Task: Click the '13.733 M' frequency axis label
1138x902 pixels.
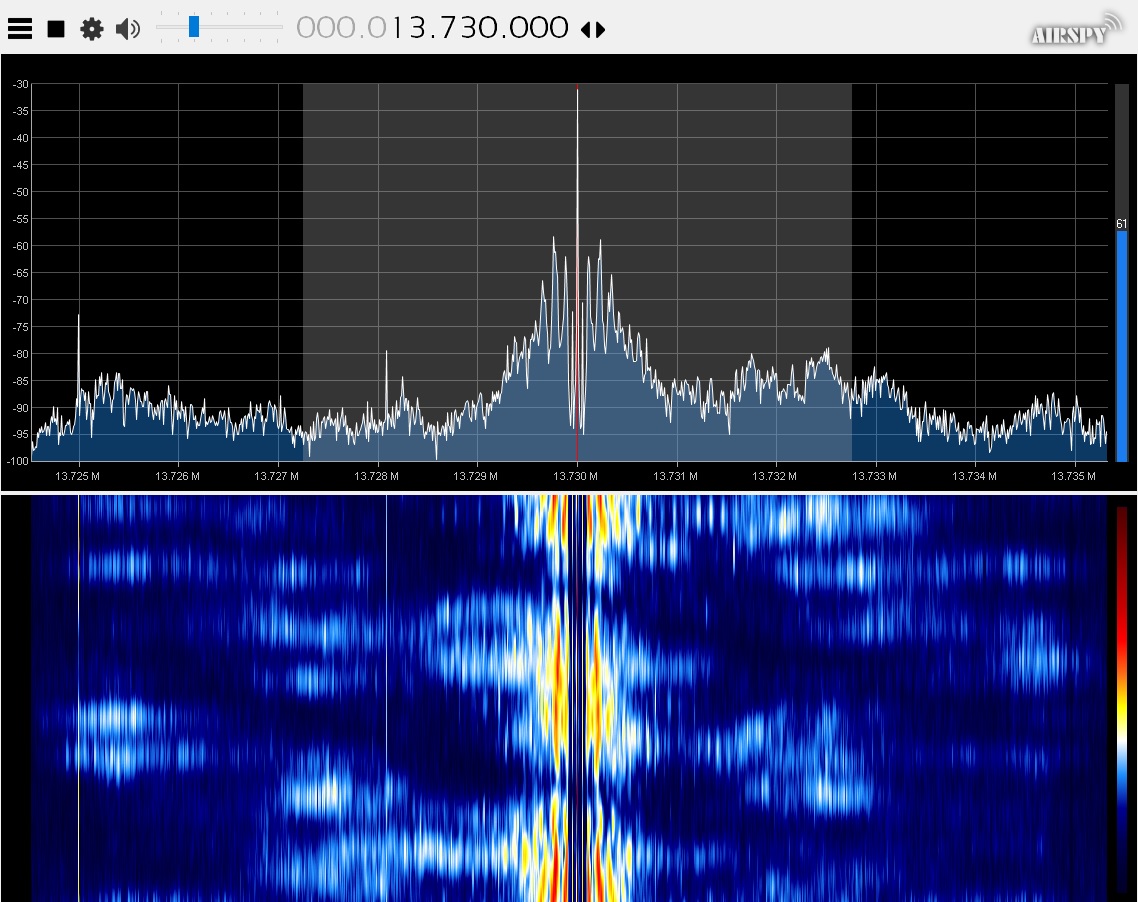Action: 874,476
